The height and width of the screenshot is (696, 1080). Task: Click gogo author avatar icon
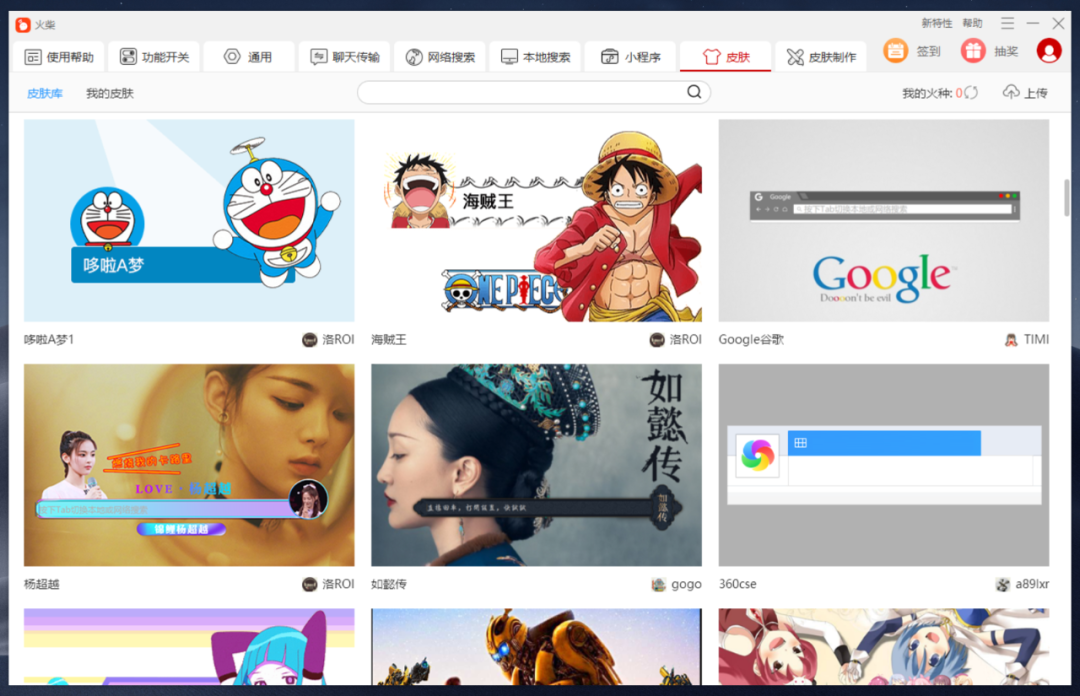[x=658, y=584]
